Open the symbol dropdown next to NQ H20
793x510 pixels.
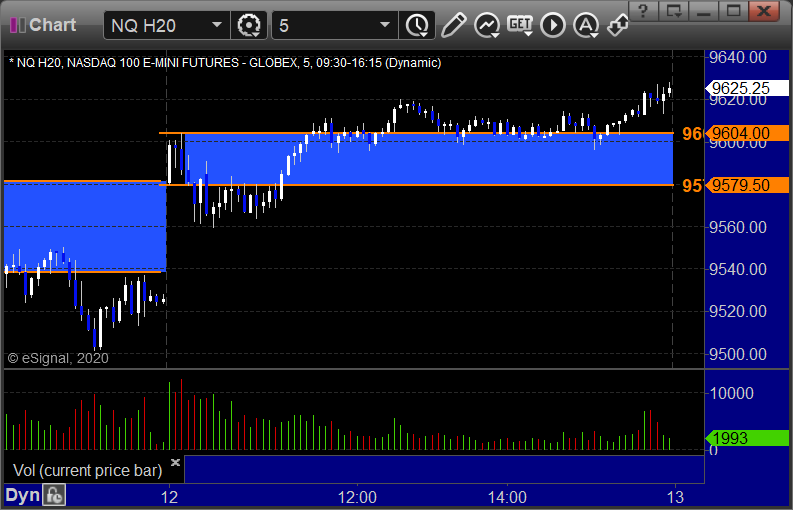(x=216, y=25)
